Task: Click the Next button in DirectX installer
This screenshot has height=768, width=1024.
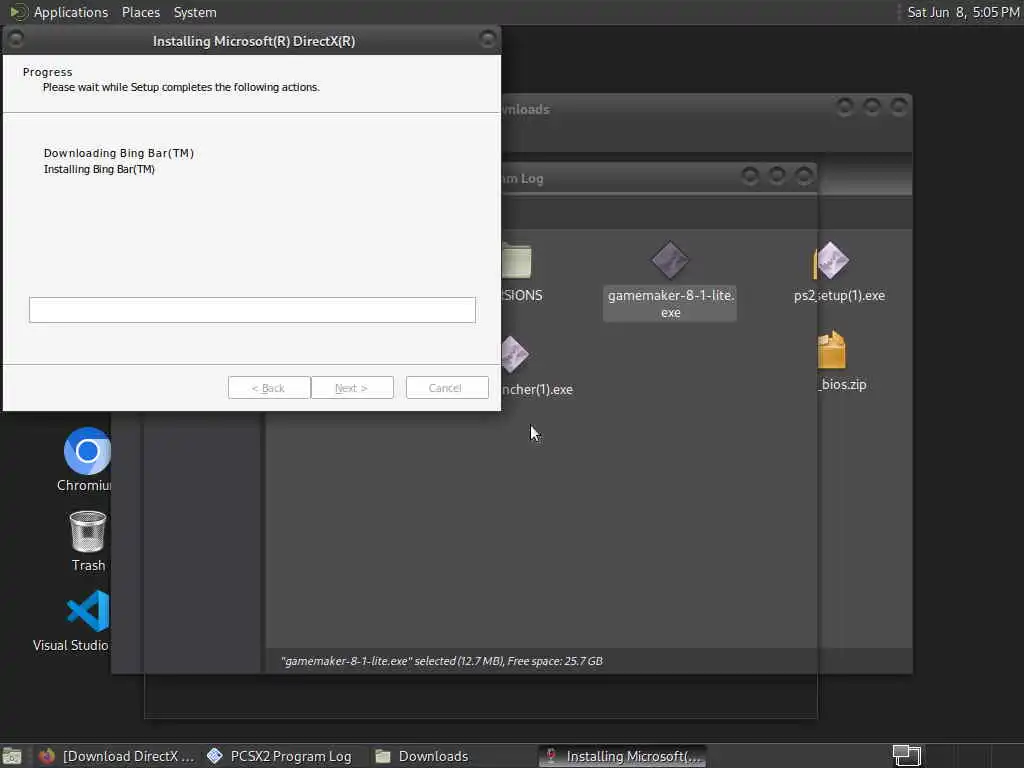Action: coord(352,387)
